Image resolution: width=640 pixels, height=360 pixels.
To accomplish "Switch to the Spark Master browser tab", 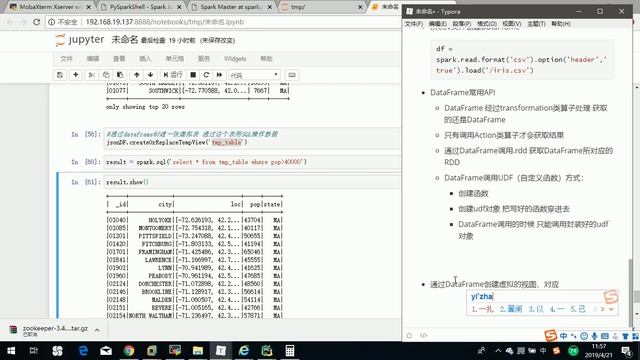I will click(231, 7).
